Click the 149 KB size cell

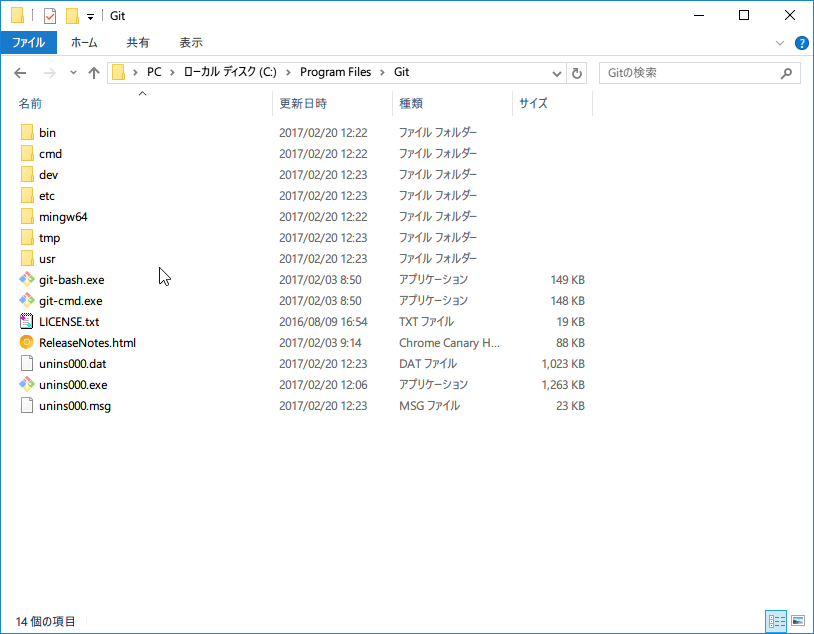pyautogui.click(x=567, y=280)
